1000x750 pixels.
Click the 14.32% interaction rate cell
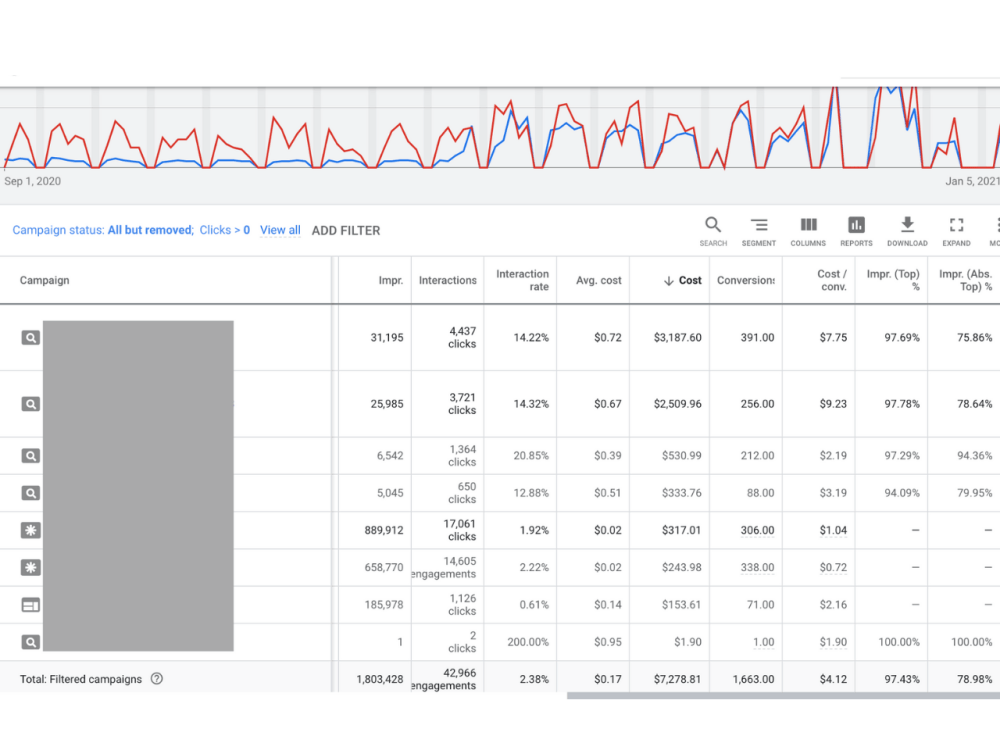[531, 404]
